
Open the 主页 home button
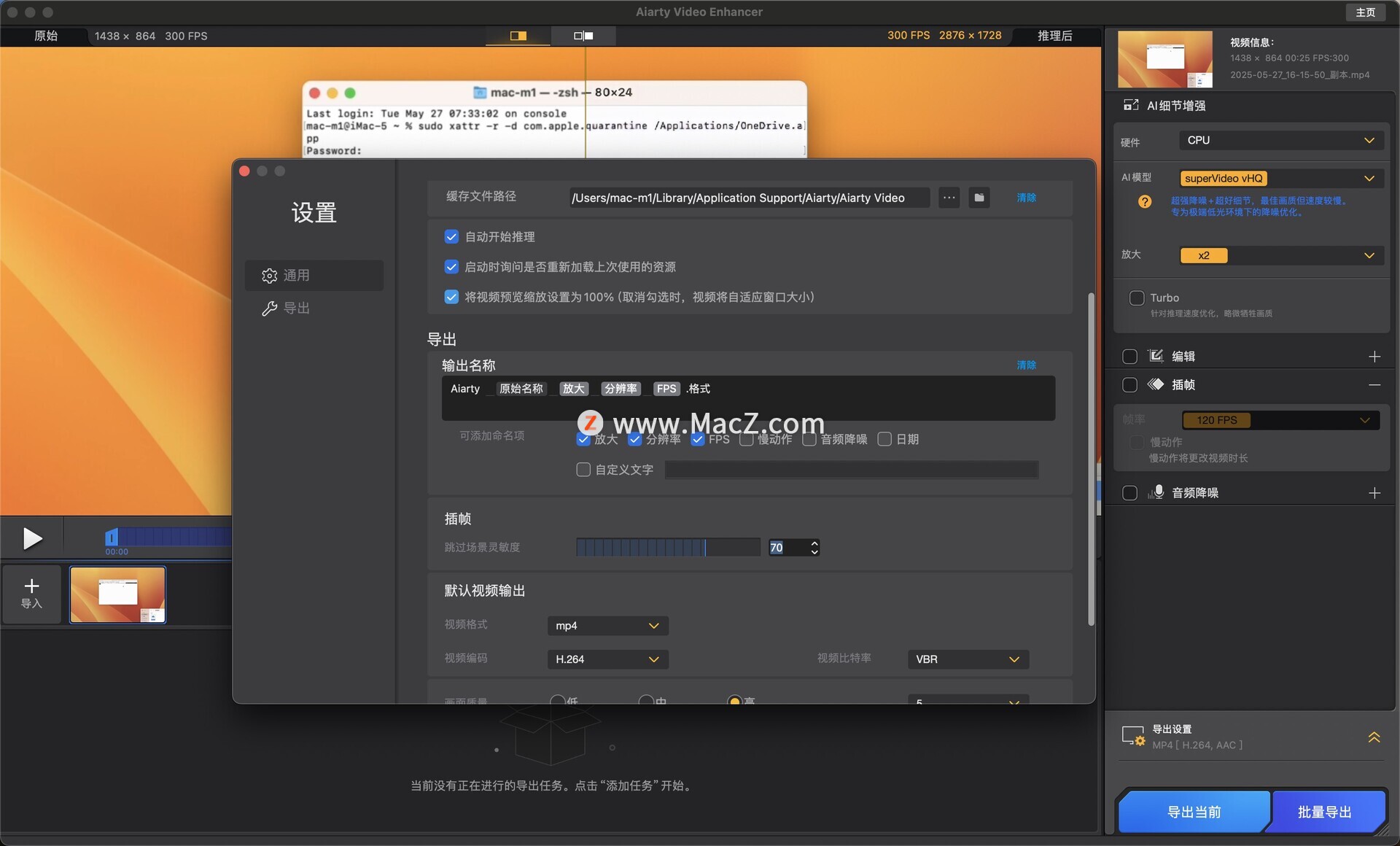pos(1365,12)
